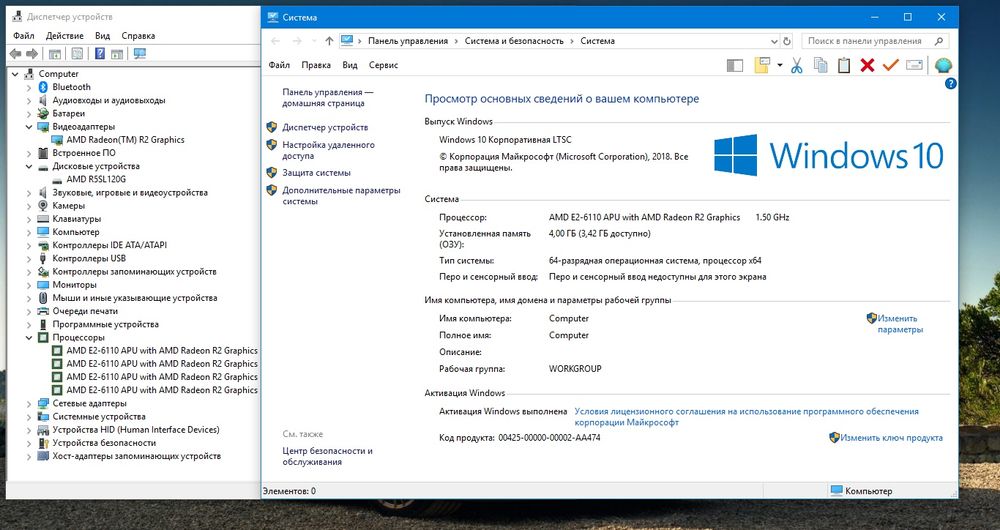Image resolution: width=1000 pixels, height=530 pixels.
Task: Click Система и безопасность in breadcrumb
Action: pyautogui.click(x=514, y=41)
